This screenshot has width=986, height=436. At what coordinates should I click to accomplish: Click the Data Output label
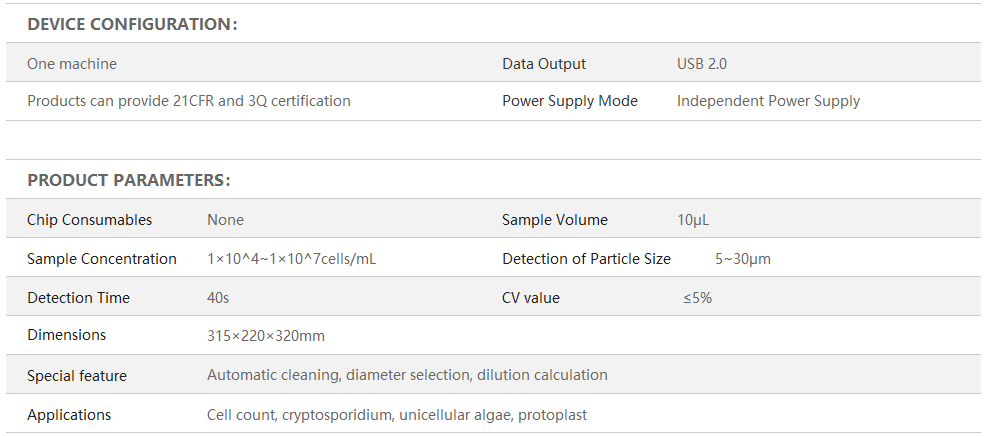click(544, 64)
